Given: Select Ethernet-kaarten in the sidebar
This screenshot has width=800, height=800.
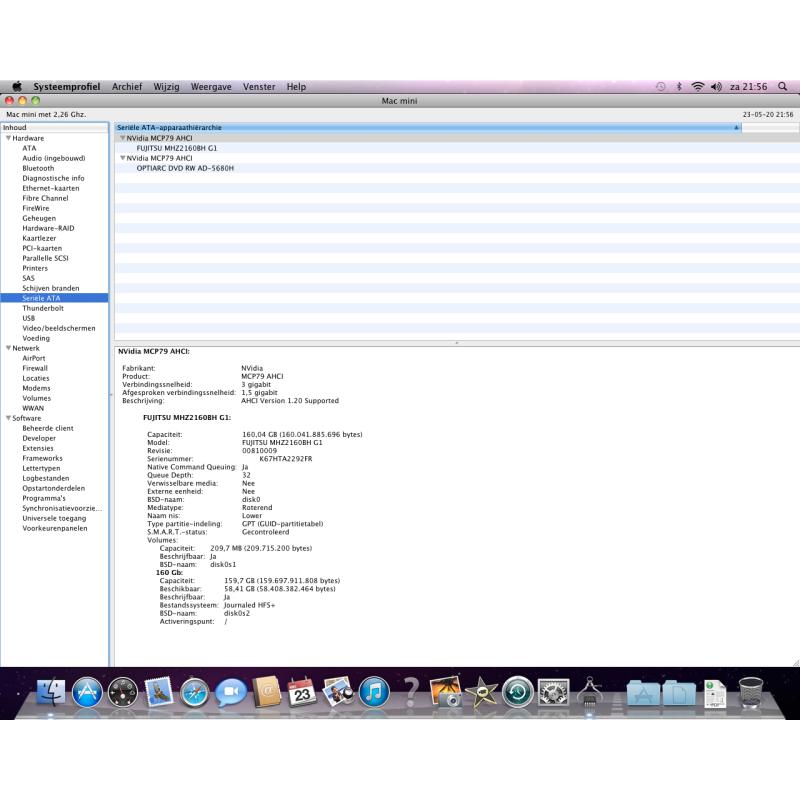Looking at the screenshot, I should pyautogui.click(x=51, y=188).
